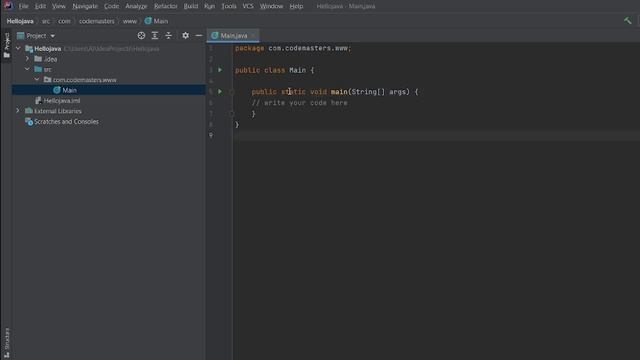Image resolution: width=640 pixels, height=360 pixels.
Task: Click codemasters breadcrumb segment
Action: point(97,21)
